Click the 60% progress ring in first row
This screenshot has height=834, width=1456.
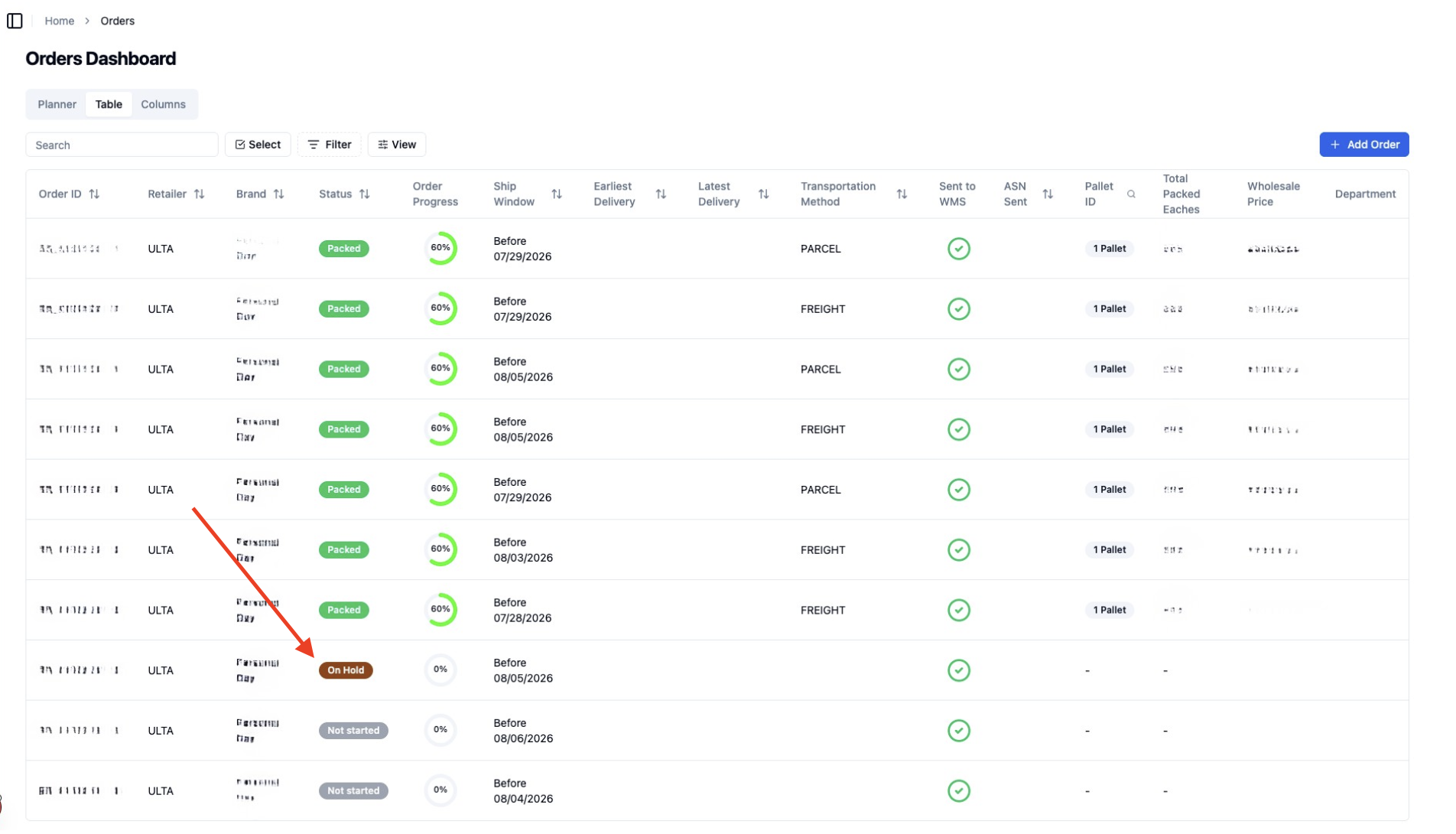point(440,248)
